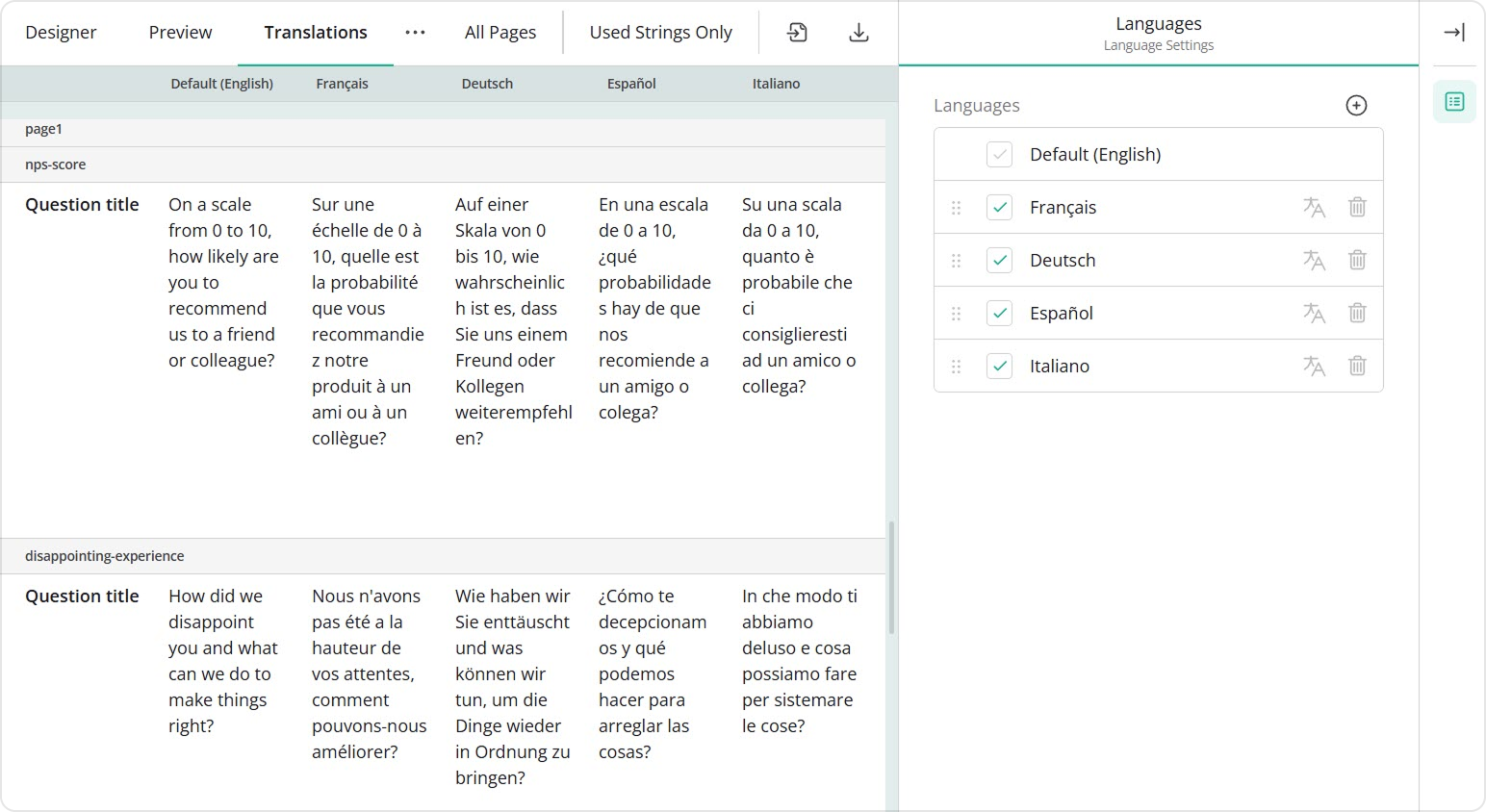Open the Language Settings panel icon on right
This screenshot has width=1486, height=812.
click(1454, 101)
